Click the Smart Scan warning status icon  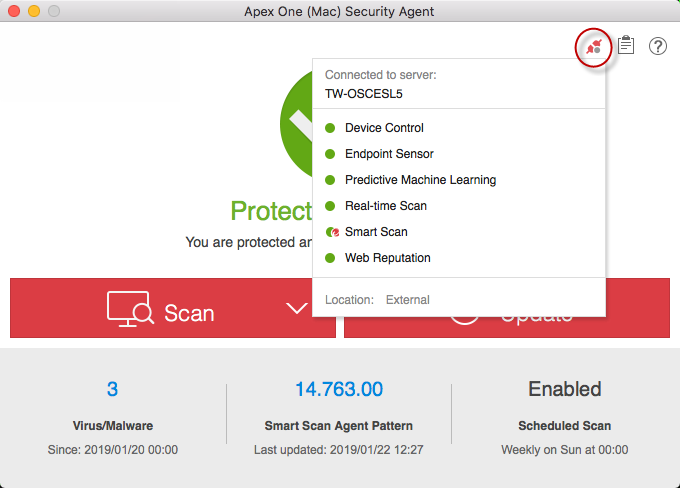click(331, 232)
